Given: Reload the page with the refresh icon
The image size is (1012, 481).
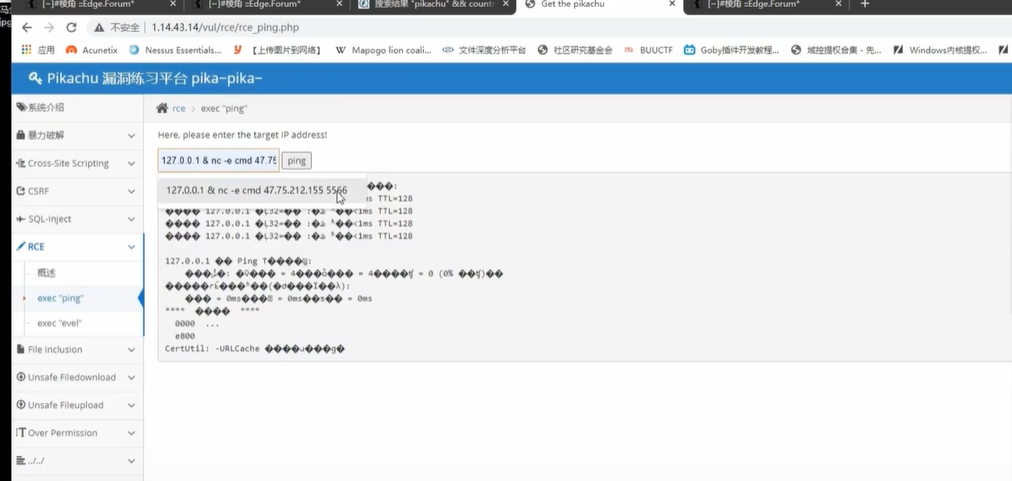Looking at the screenshot, I should click(72, 27).
